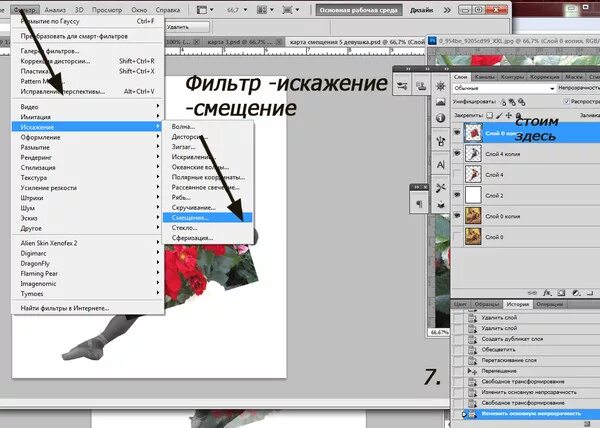Click Lock position icon

coord(509,115)
